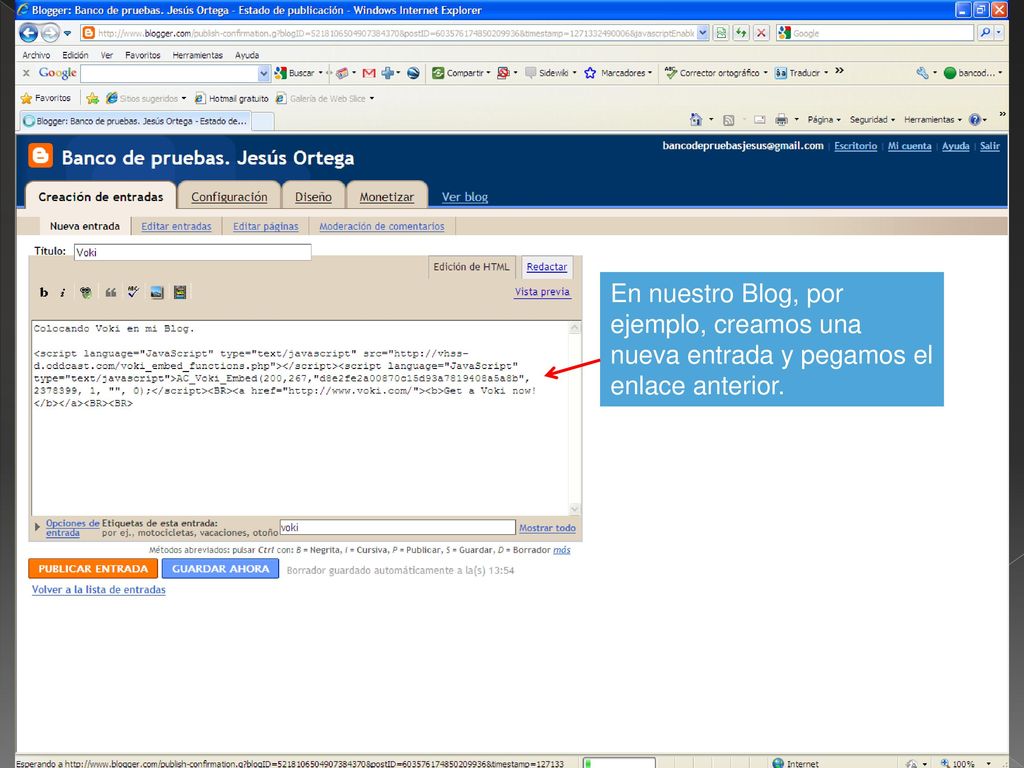Viewport: 1024px width, 768px height.
Task: Switch to the Configuración tab
Action: pos(229,197)
